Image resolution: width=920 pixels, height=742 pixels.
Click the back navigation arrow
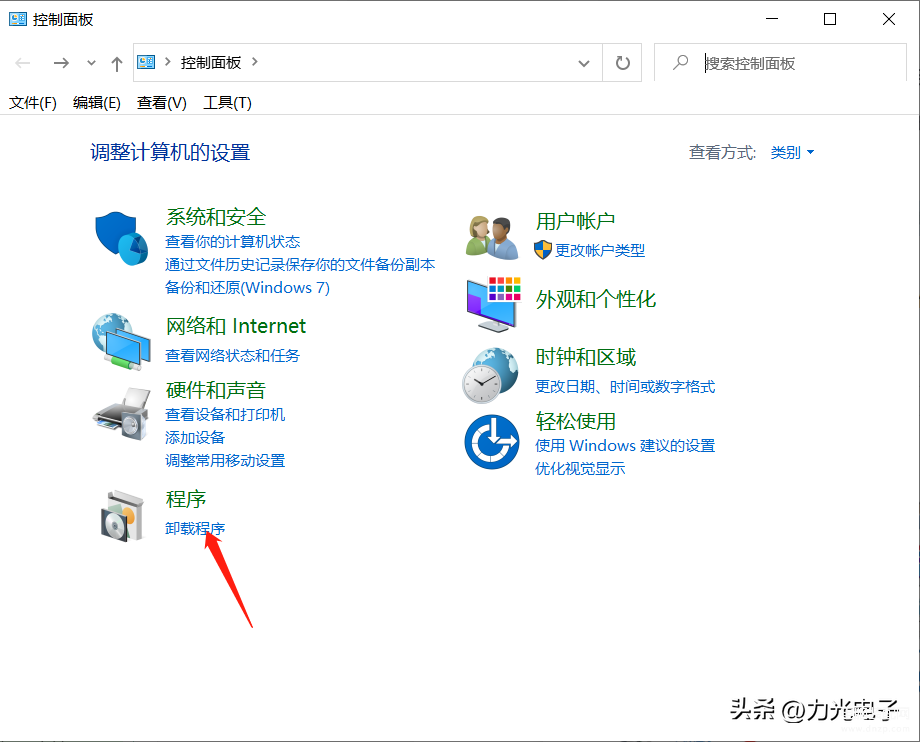point(23,63)
